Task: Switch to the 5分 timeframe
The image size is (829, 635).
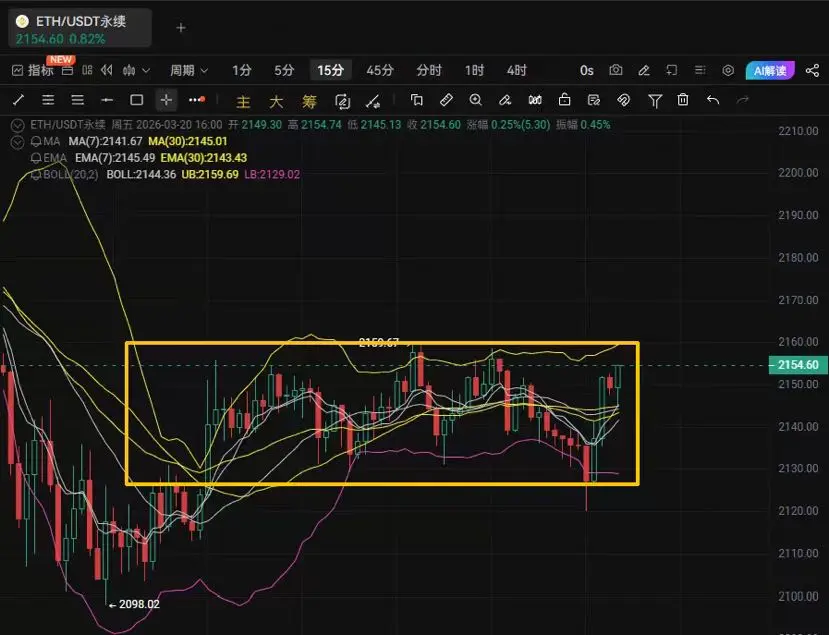Action: click(284, 70)
